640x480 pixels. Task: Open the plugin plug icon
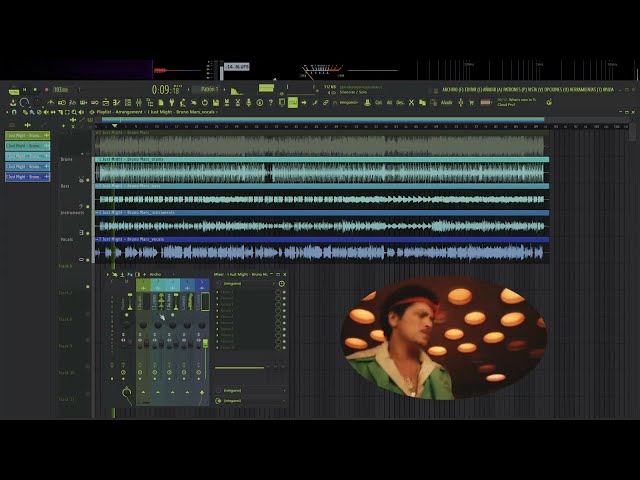tap(172, 102)
